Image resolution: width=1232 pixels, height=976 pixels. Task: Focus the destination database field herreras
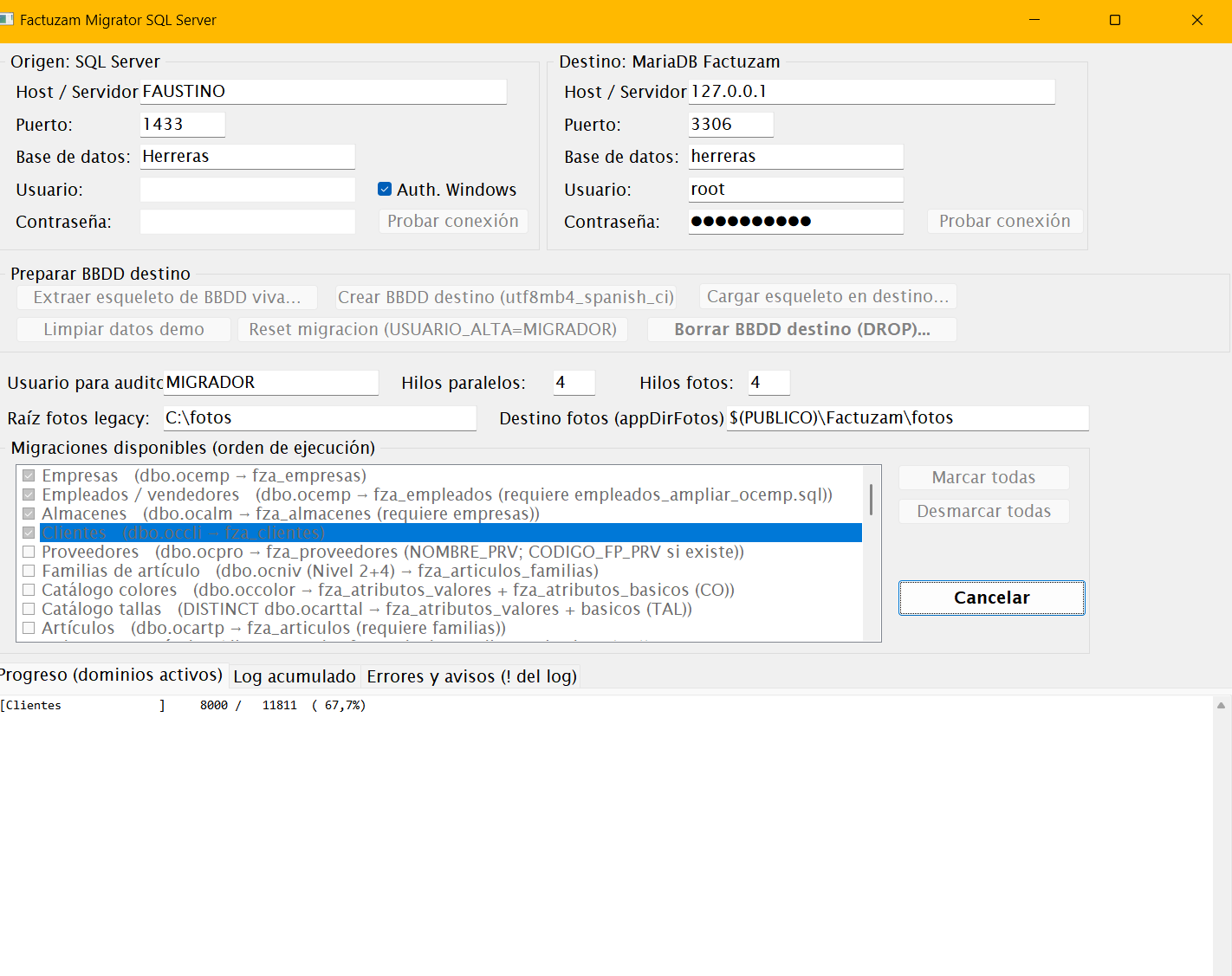click(796, 157)
